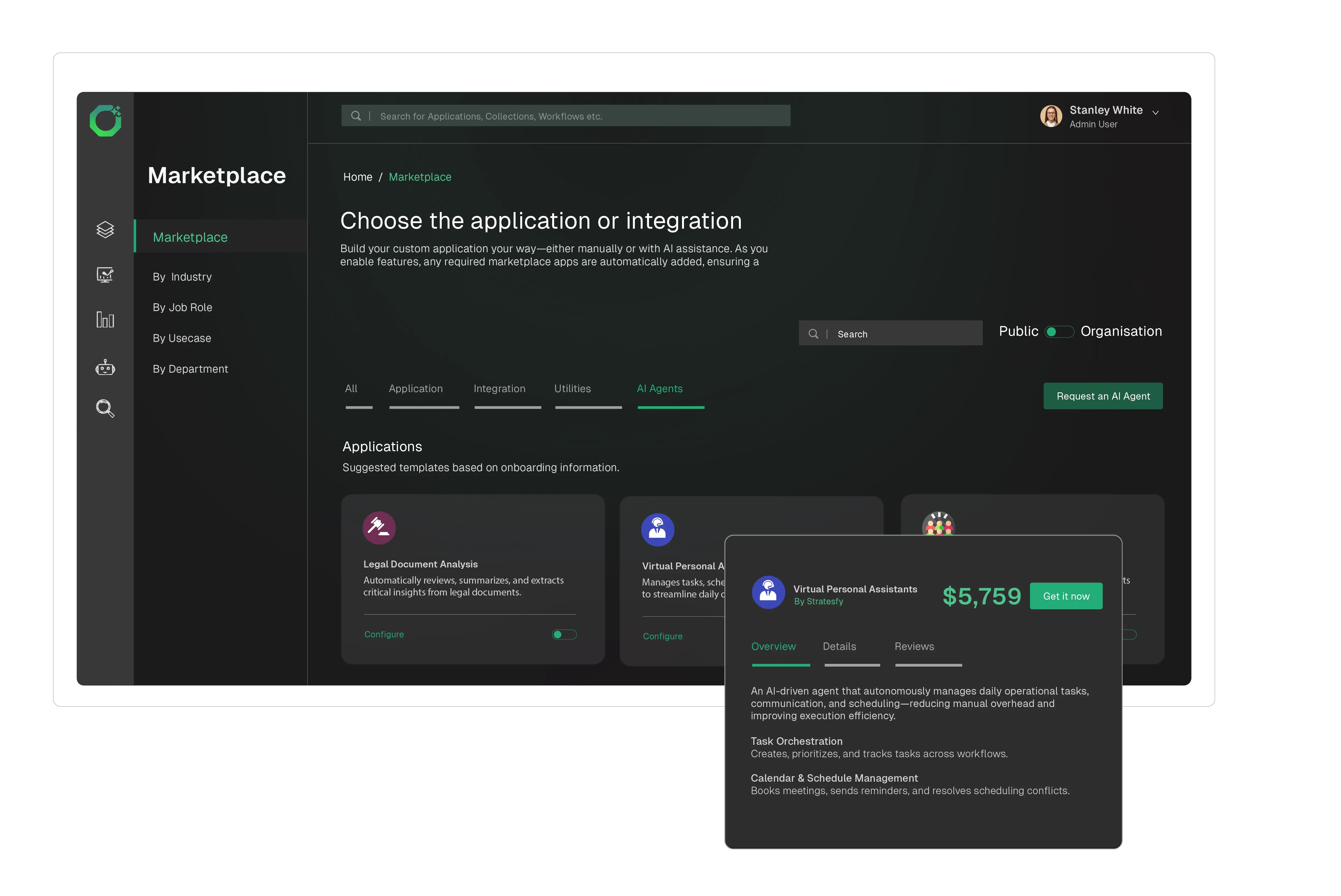Screen dimensions: 1341x896
Task: Click the $5,759 price text
Action: [981, 596]
